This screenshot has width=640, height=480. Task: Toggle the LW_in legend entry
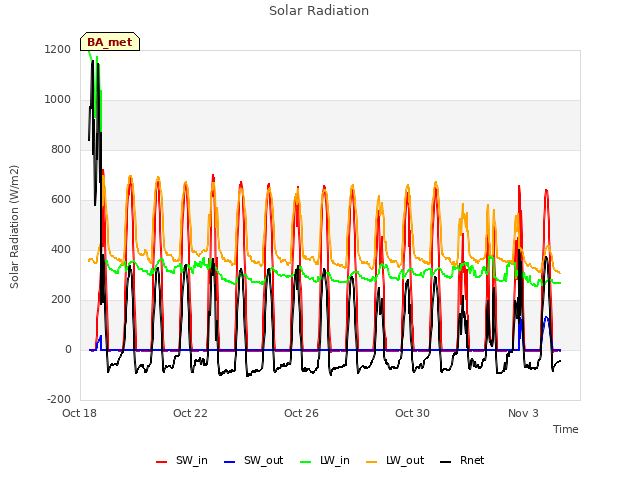coord(325,460)
